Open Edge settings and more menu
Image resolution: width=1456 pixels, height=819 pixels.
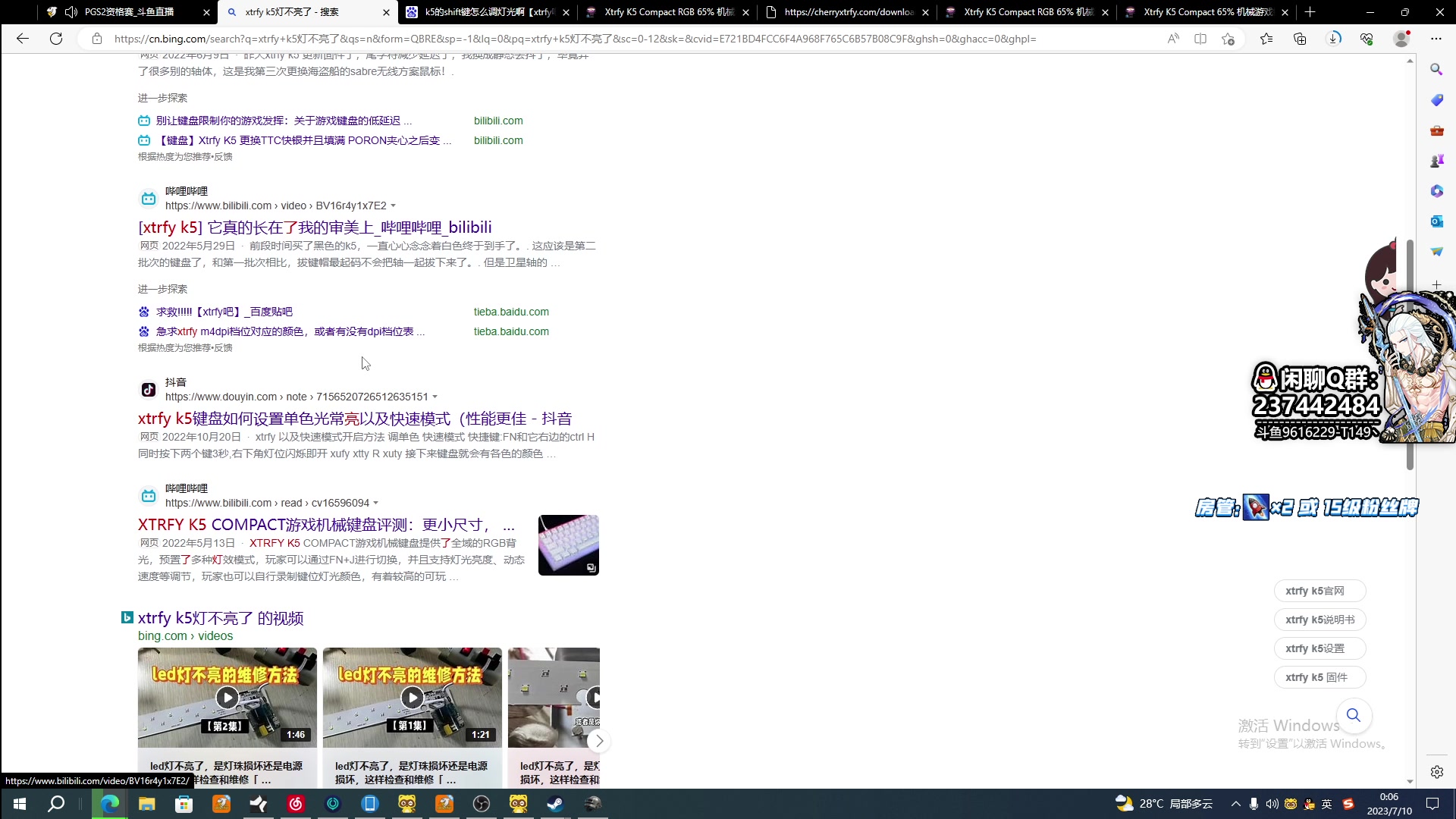pyautogui.click(x=1436, y=39)
